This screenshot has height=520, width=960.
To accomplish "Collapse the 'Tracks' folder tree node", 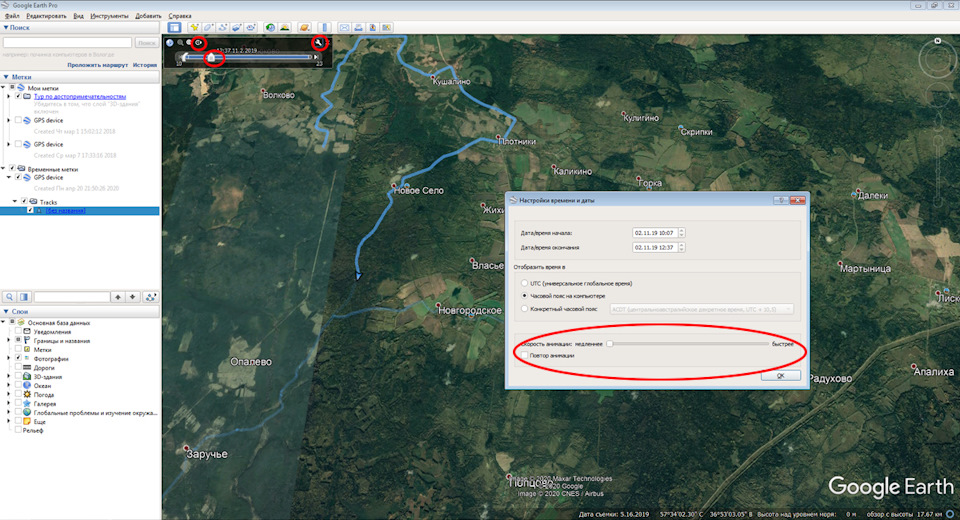I will tap(15, 202).
